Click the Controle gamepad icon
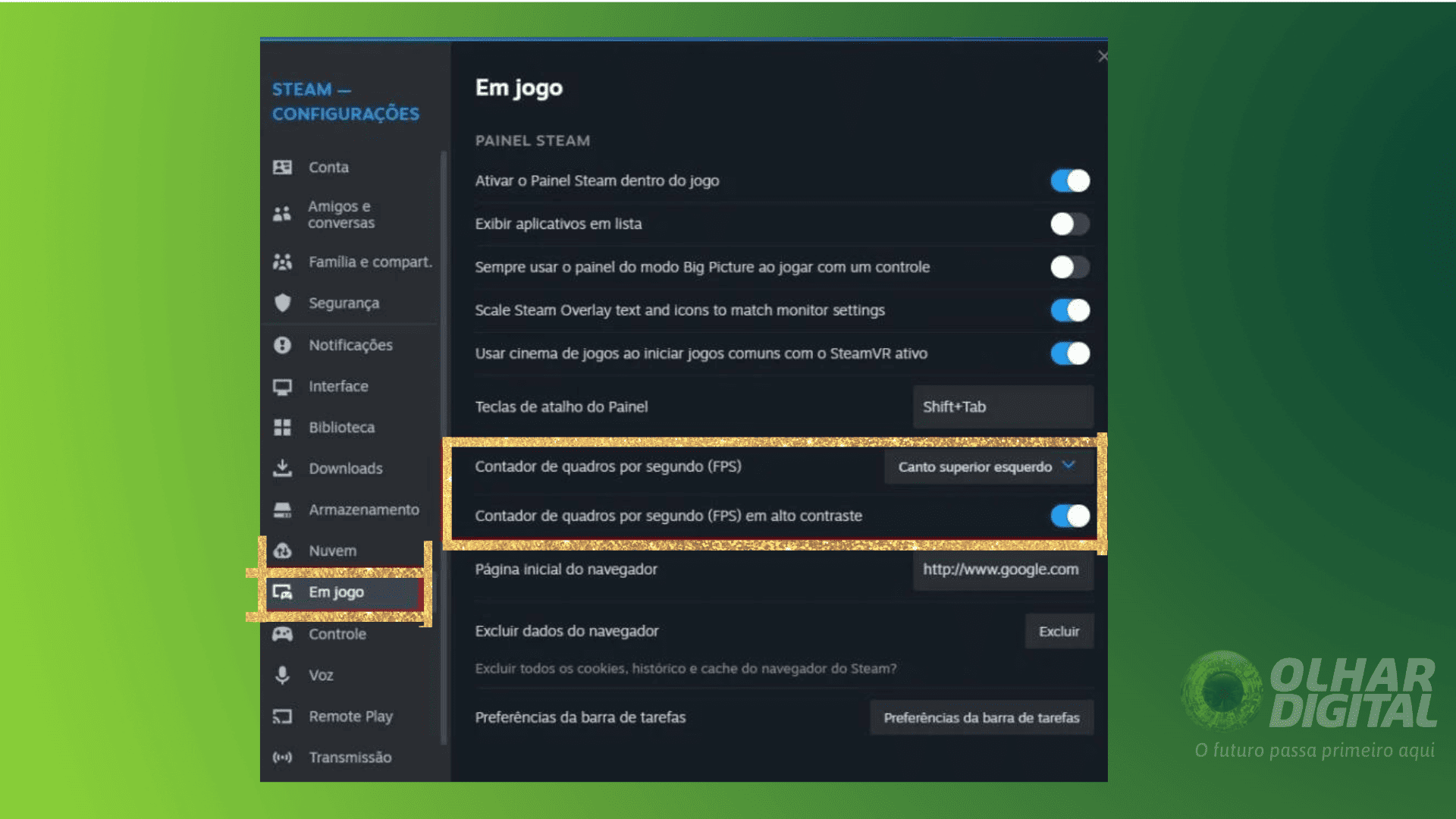The image size is (1456, 819). click(x=282, y=634)
